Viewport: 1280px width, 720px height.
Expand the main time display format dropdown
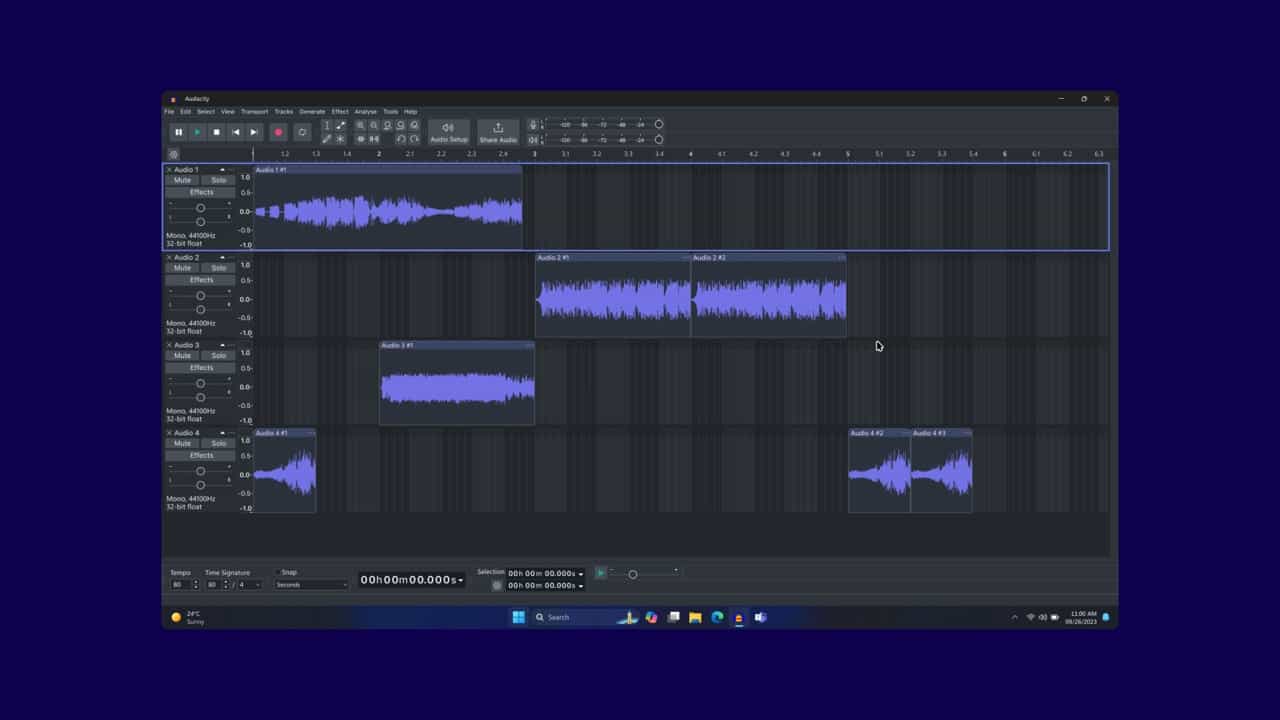click(461, 580)
